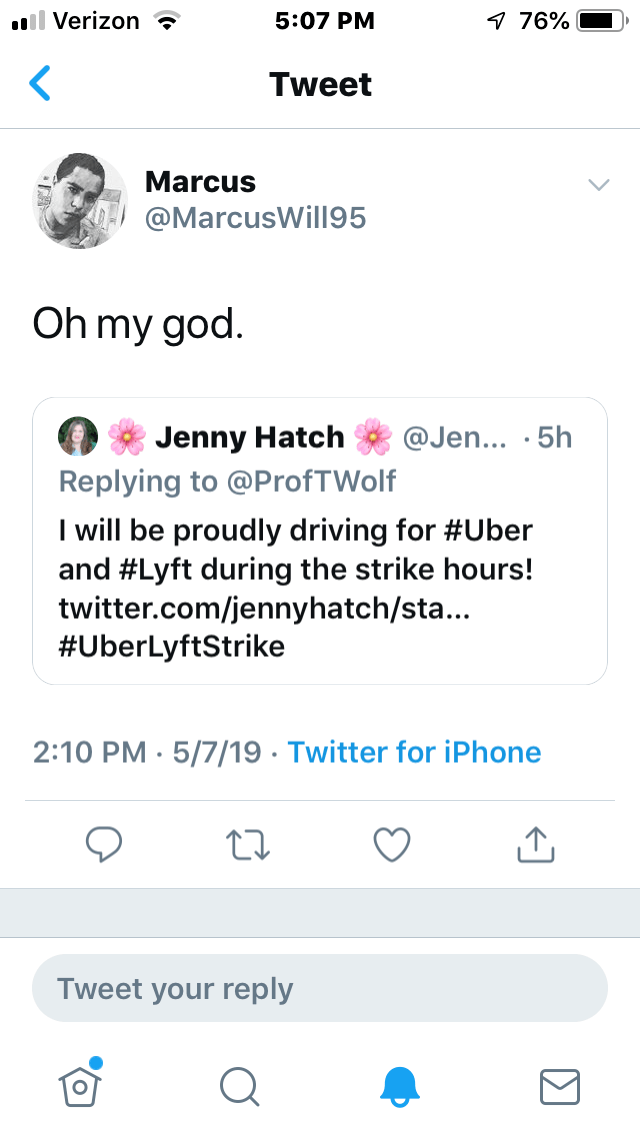640x1136 pixels.
Task: Tap Jenny Hatch's small avatar
Action: (x=78, y=437)
